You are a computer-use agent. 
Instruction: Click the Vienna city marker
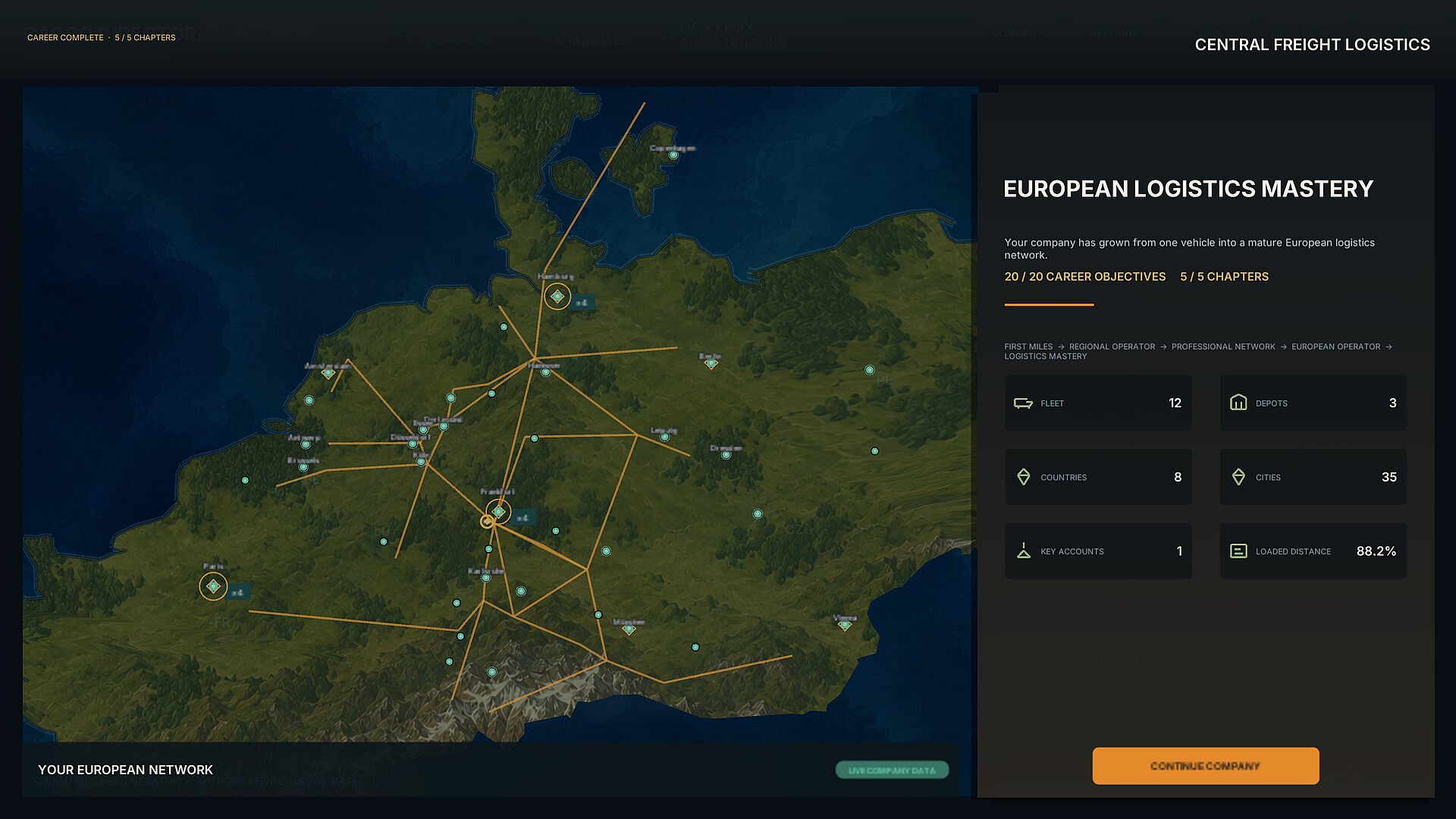click(844, 625)
